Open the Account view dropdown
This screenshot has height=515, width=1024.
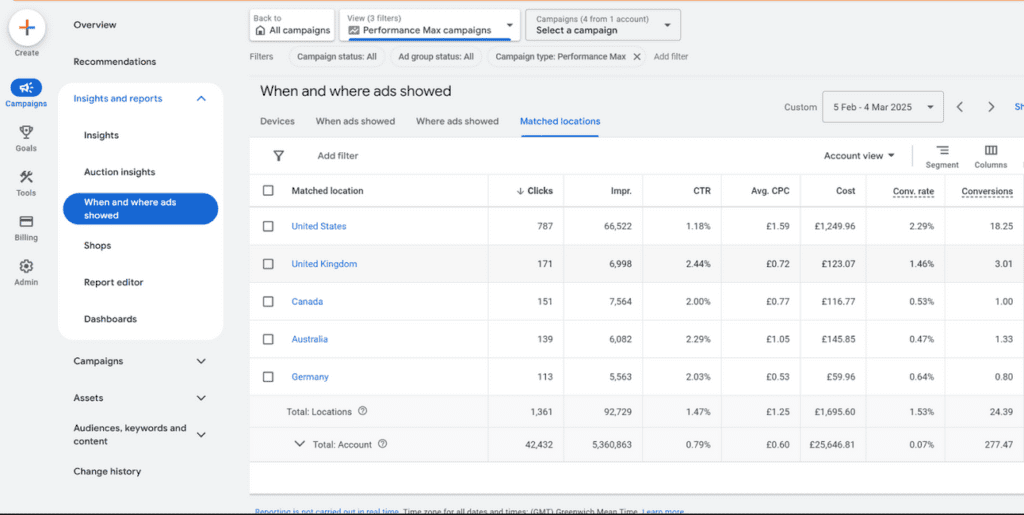tap(859, 156)
